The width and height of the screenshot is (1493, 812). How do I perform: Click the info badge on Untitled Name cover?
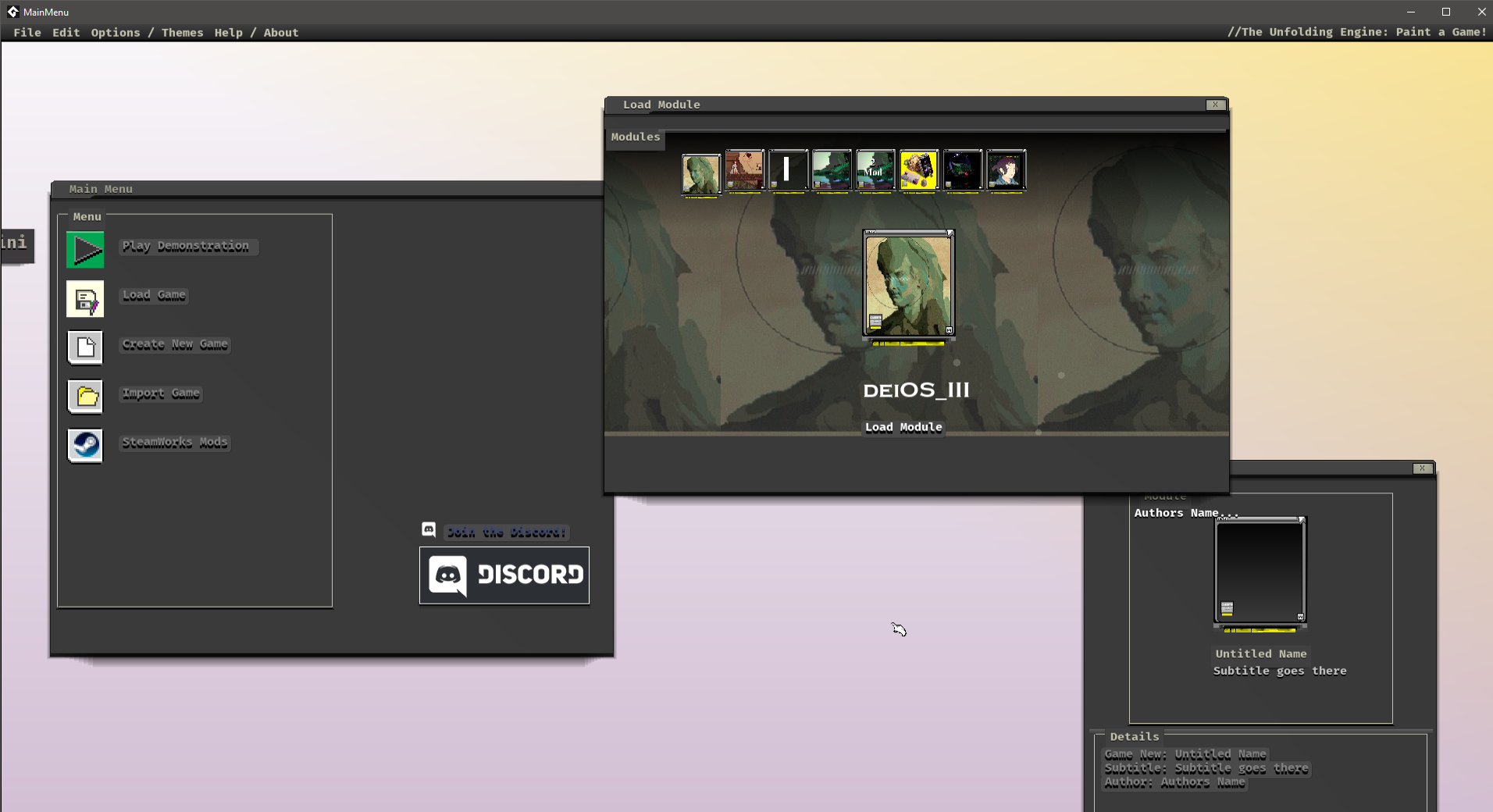click(1227, 608)
